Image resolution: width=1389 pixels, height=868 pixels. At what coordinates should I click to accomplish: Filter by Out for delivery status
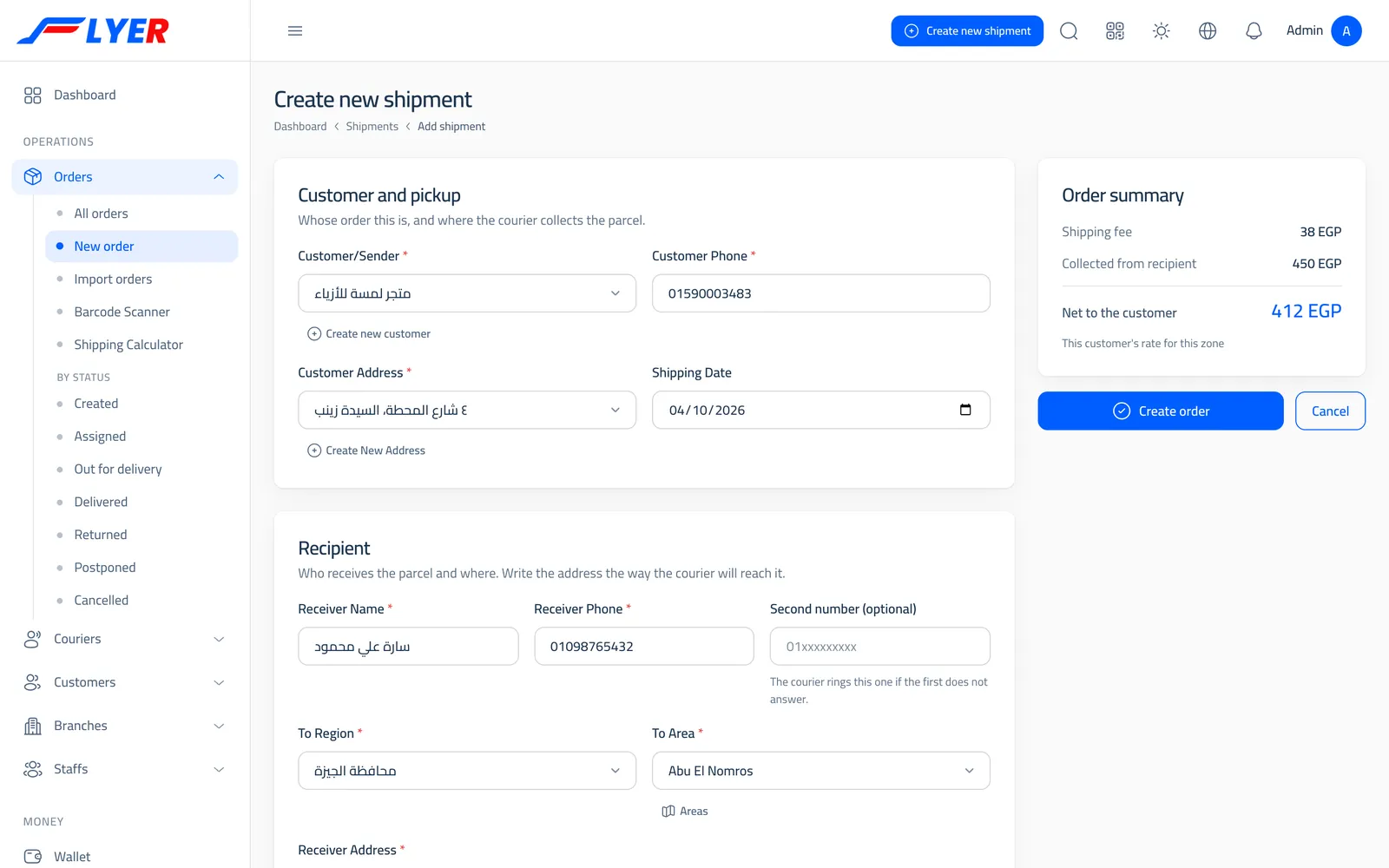pos(142,470)
